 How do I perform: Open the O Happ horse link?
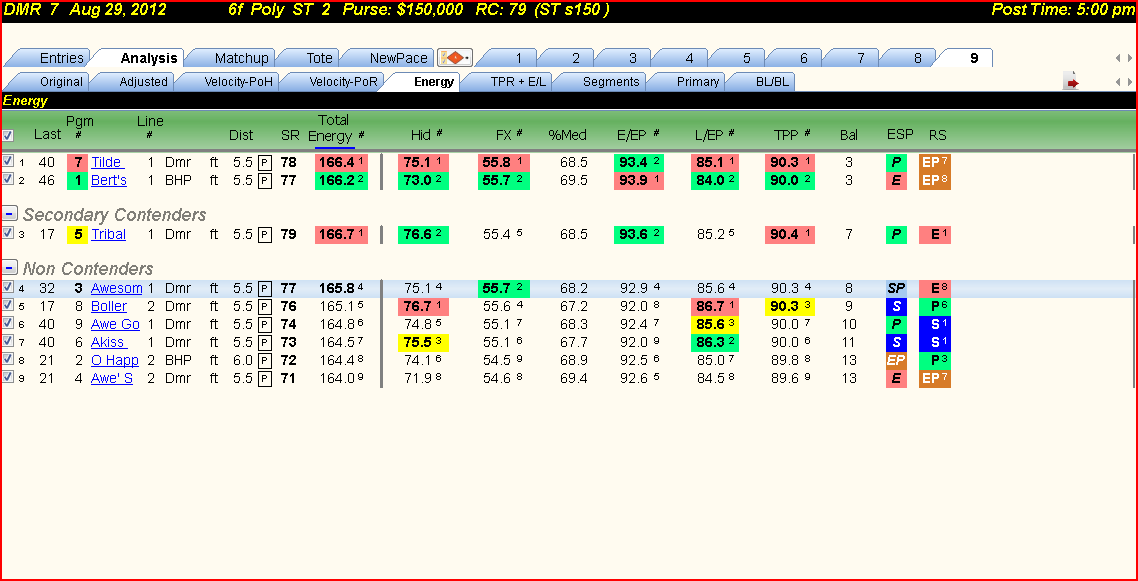[x=115, y=360]
